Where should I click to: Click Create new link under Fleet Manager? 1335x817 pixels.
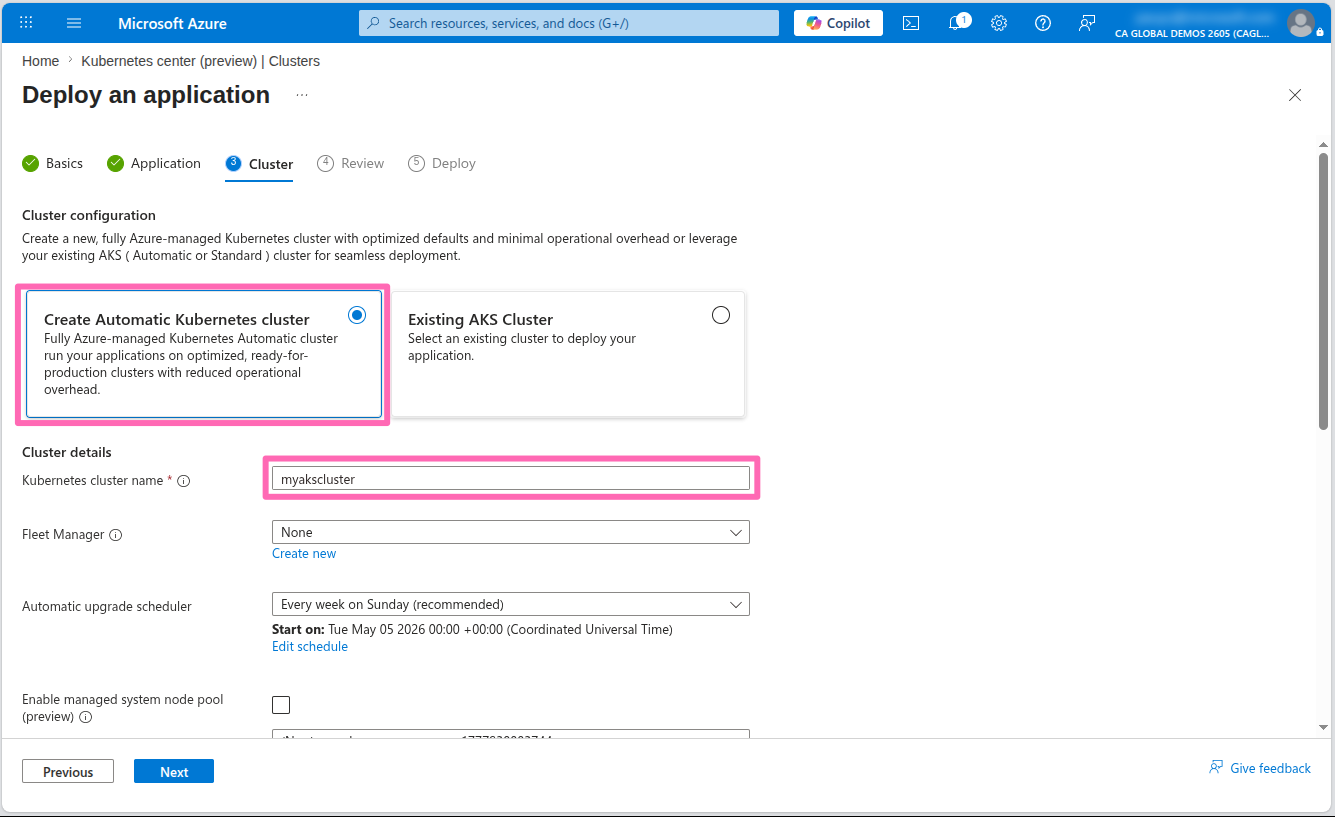click(x=304, y=553)
